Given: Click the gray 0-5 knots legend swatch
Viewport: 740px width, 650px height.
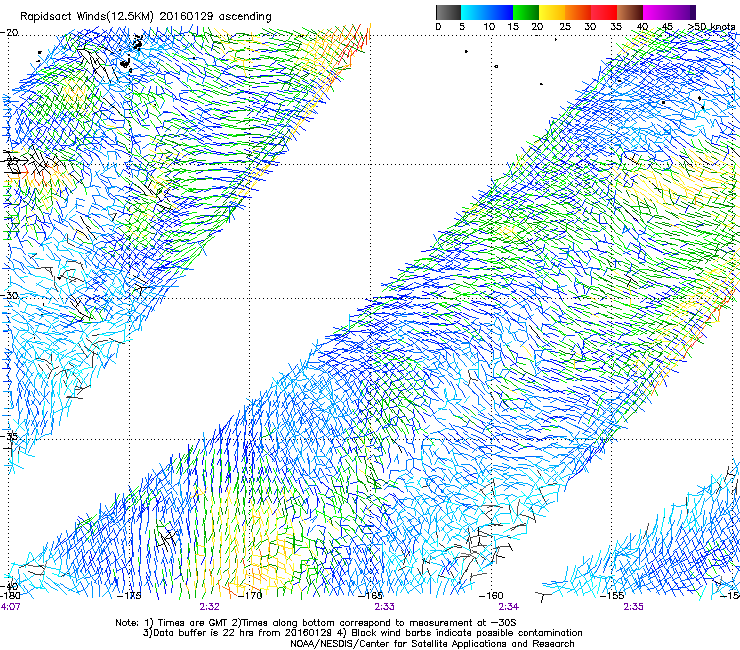Looking at the screenshot, I should [448, 12].
